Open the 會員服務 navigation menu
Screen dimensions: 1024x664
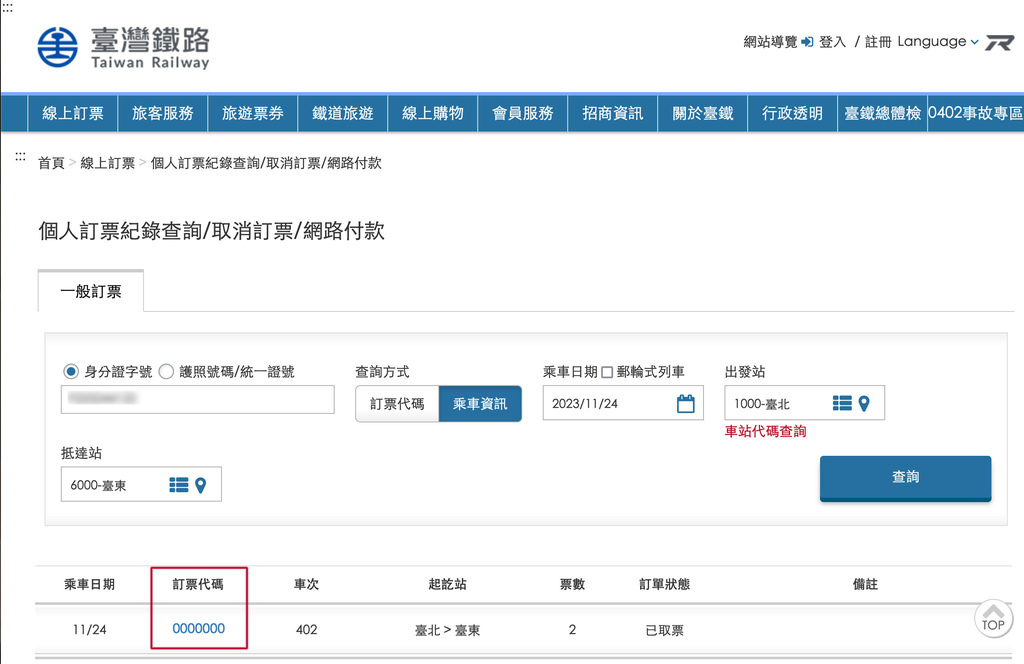click(522, 113)
